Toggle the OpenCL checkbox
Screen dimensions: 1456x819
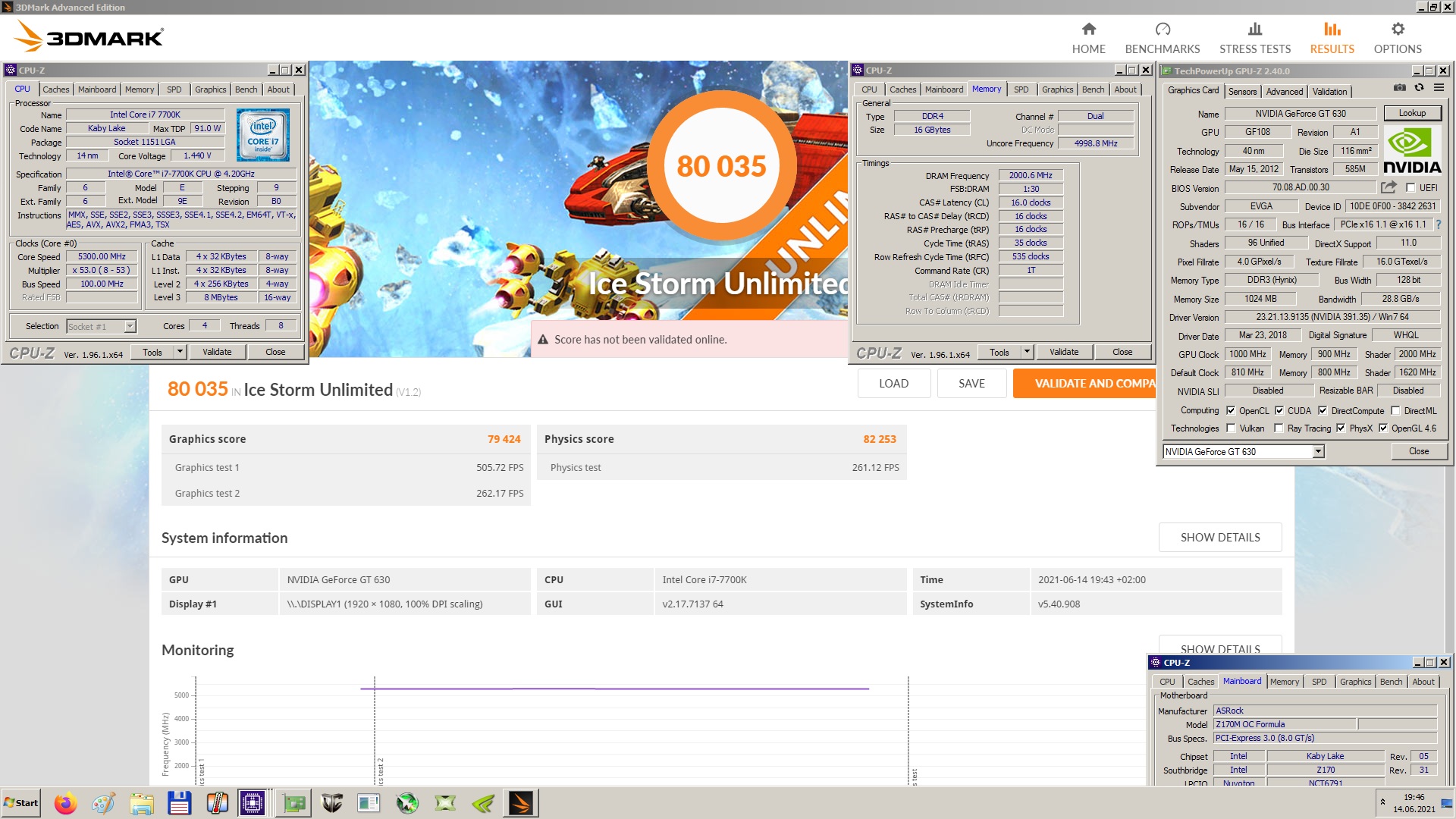coord(1231,410)
